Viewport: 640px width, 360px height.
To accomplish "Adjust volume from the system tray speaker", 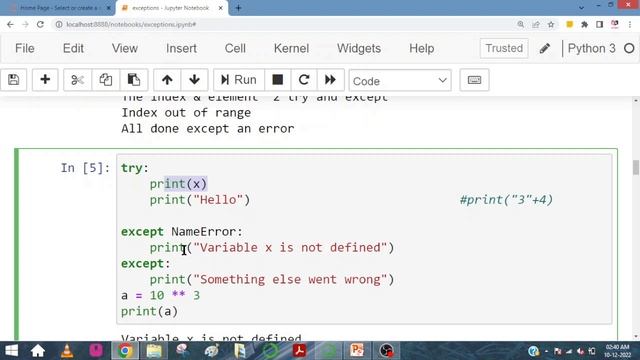I will pyautogui.click(x=580, y=351).
